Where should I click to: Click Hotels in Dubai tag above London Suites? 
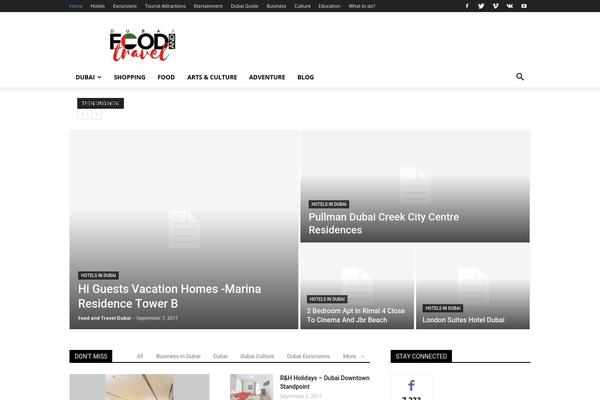click(443, 308)
